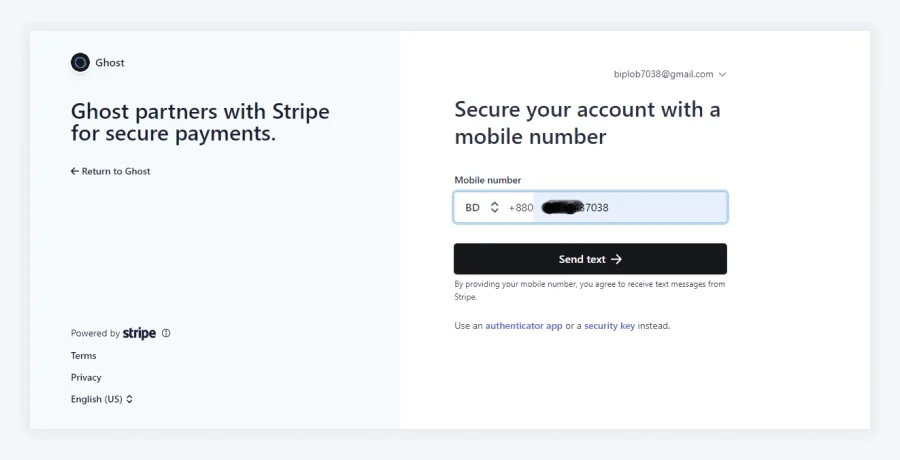Click the up-down arrows next to BD
Screen dimensions: 900x460
pyautogui.click(x=495, y=207)
